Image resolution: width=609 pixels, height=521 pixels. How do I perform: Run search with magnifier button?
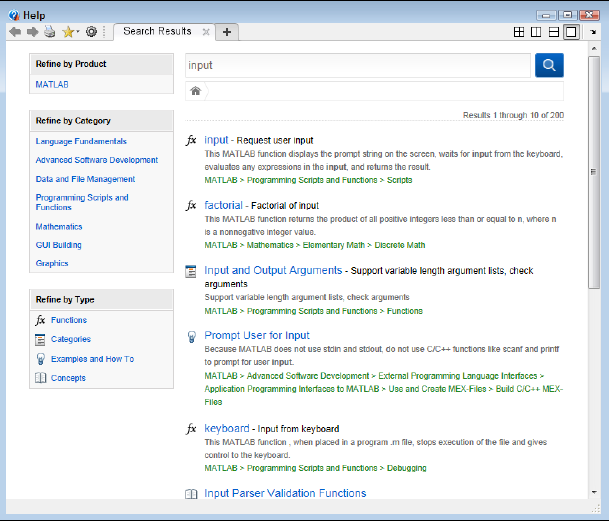(x=549, y=65)
